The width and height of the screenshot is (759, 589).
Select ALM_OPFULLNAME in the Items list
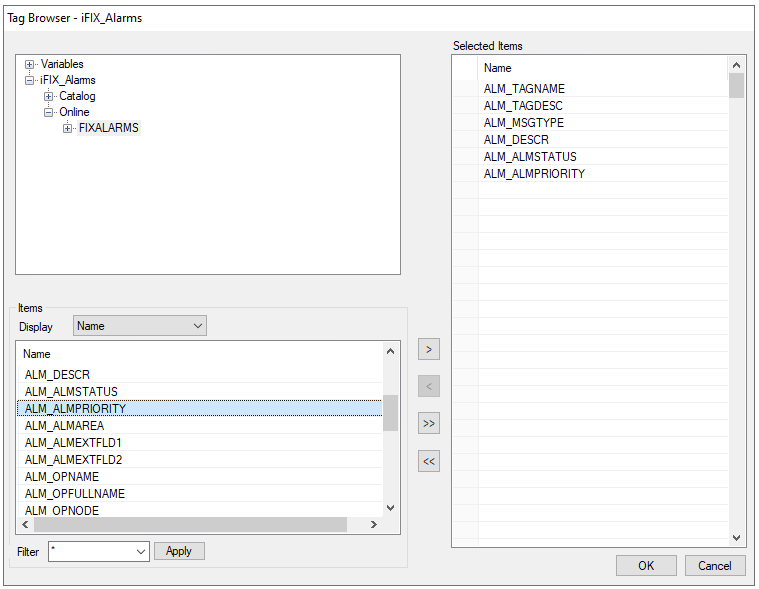point(200,493)
